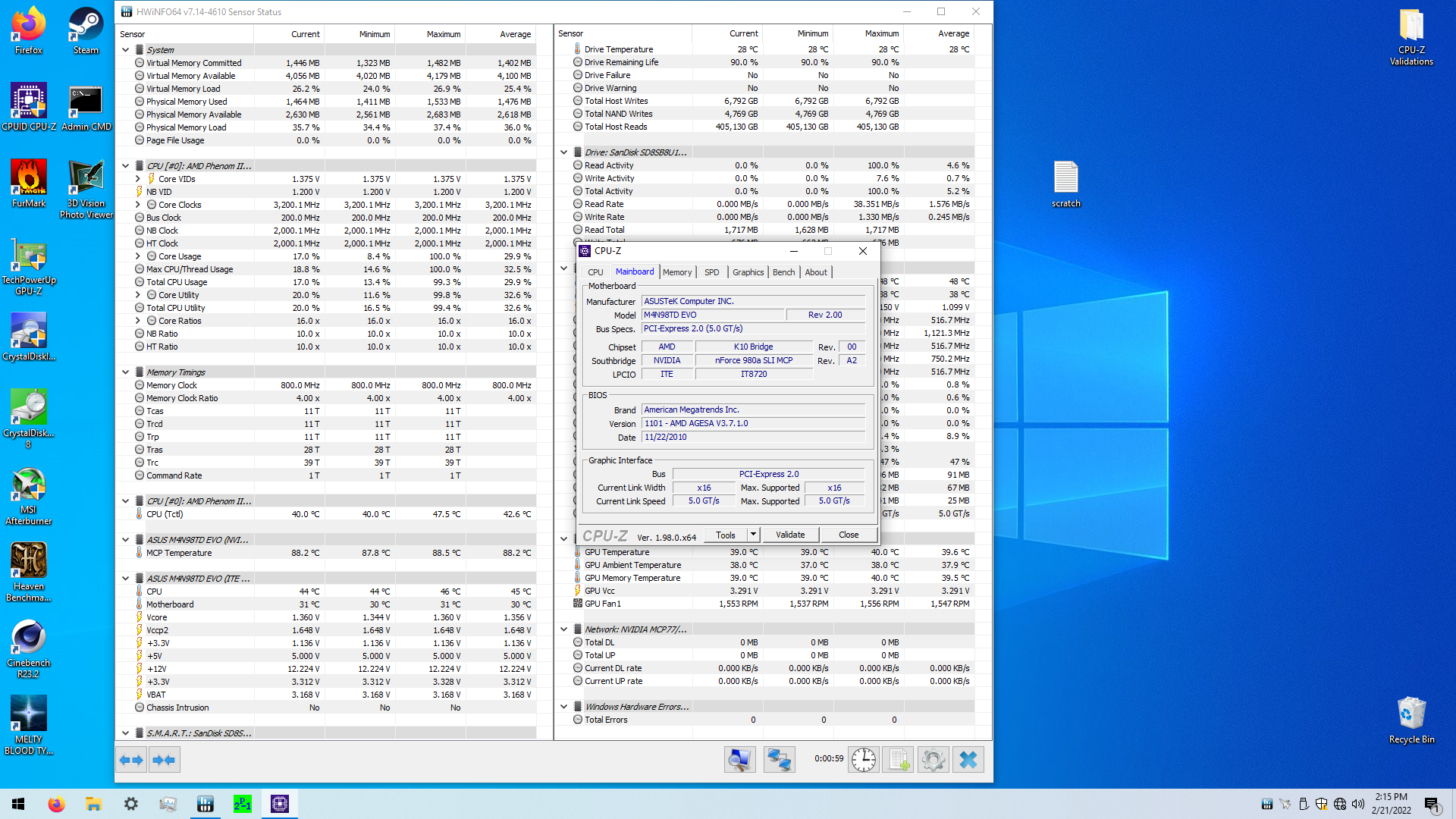Click the HWiNFO blue X close-sensors button
This screenshot has height=819, width=1456.
[x=968, y=759]
